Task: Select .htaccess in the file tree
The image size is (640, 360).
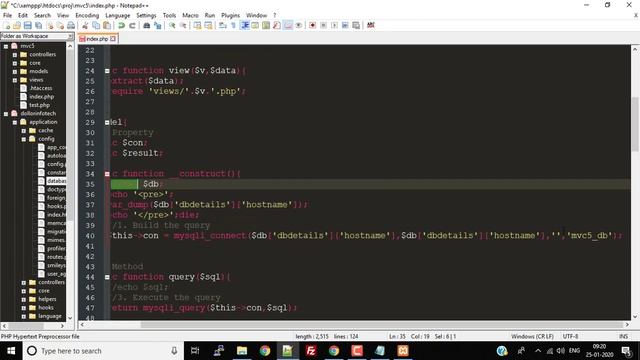Action: pos(40,88)
